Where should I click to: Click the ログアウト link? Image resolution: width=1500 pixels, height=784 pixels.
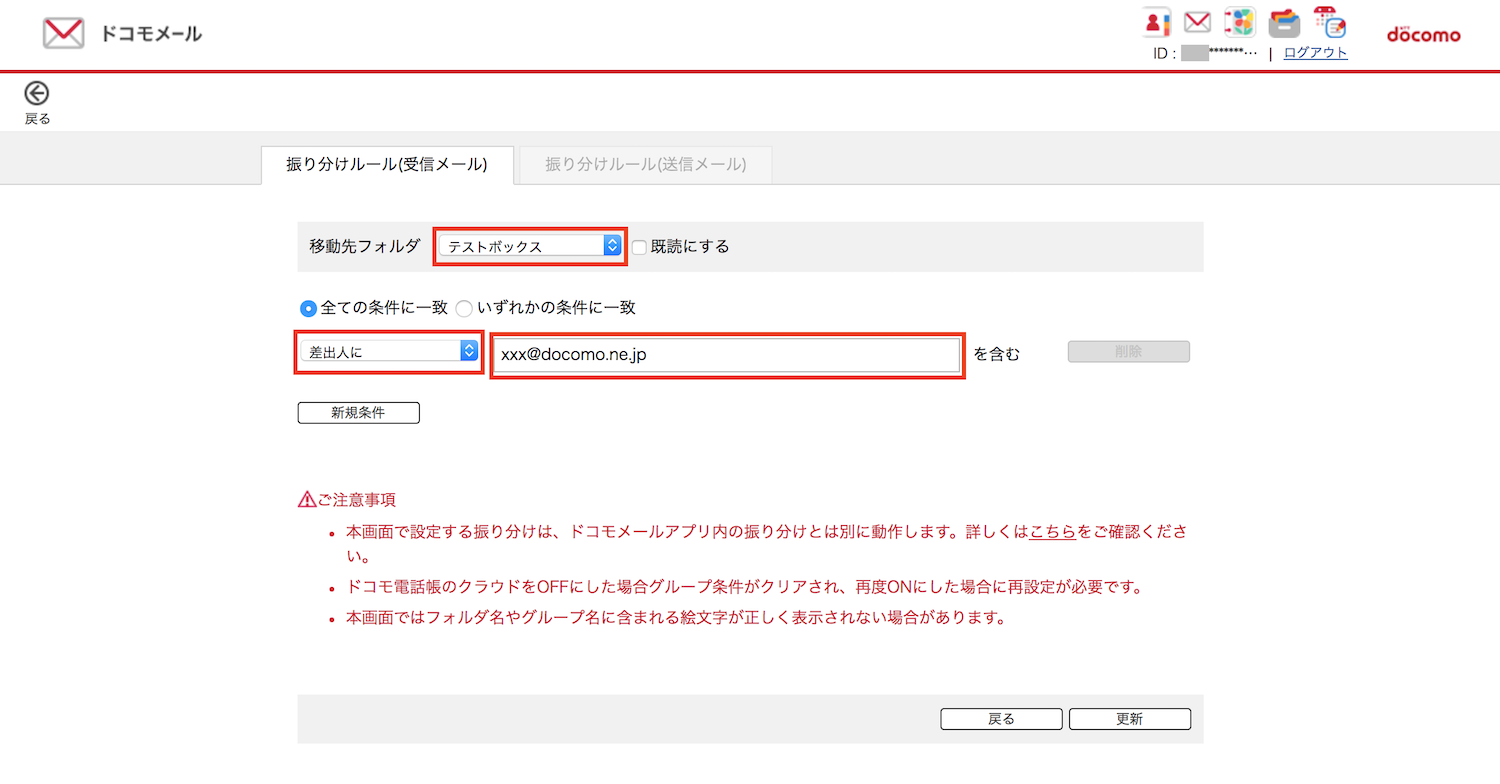click(1315, 53)
